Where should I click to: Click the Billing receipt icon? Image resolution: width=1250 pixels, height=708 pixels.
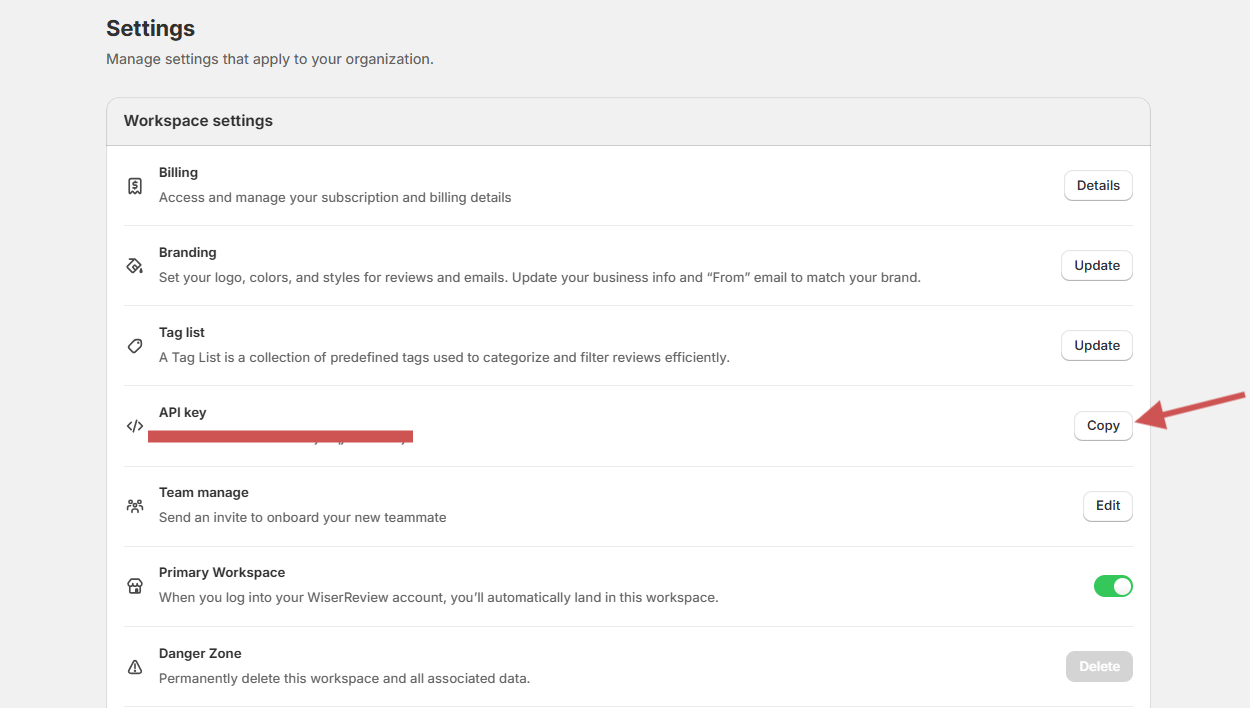[x=135, y=186]
